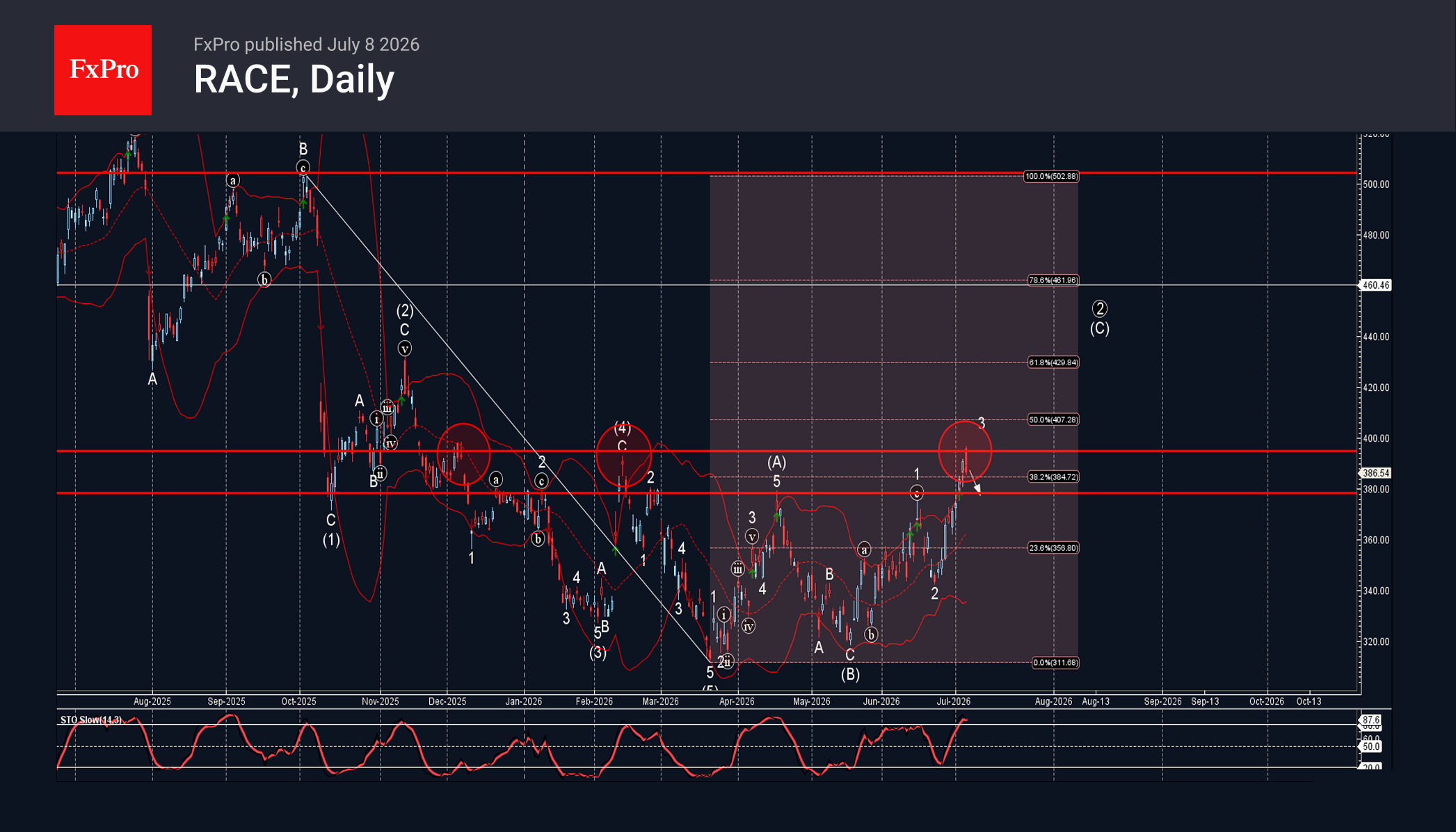Image resolution: width=1456 pixels, height=832 pixels.
Task: Click the 320.00 price axis value
Action: point(1375,641)
